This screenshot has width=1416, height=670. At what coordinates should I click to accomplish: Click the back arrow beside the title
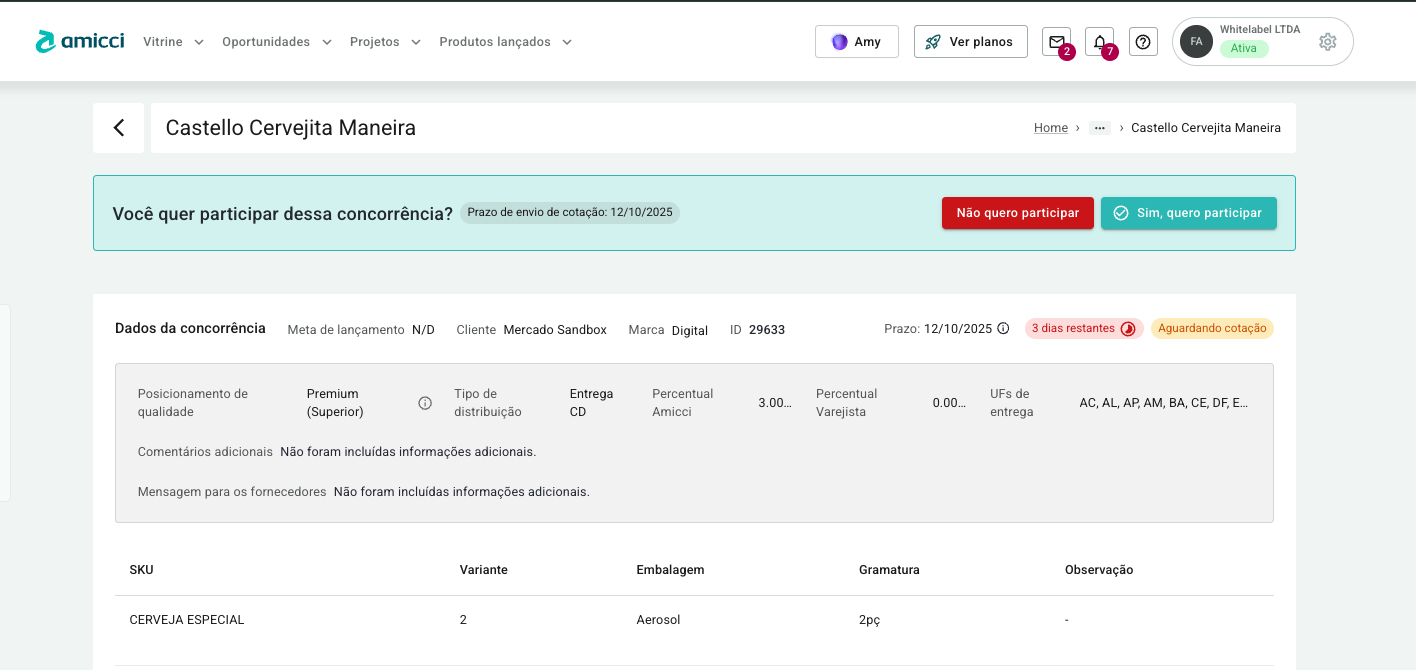click(119, 128)
